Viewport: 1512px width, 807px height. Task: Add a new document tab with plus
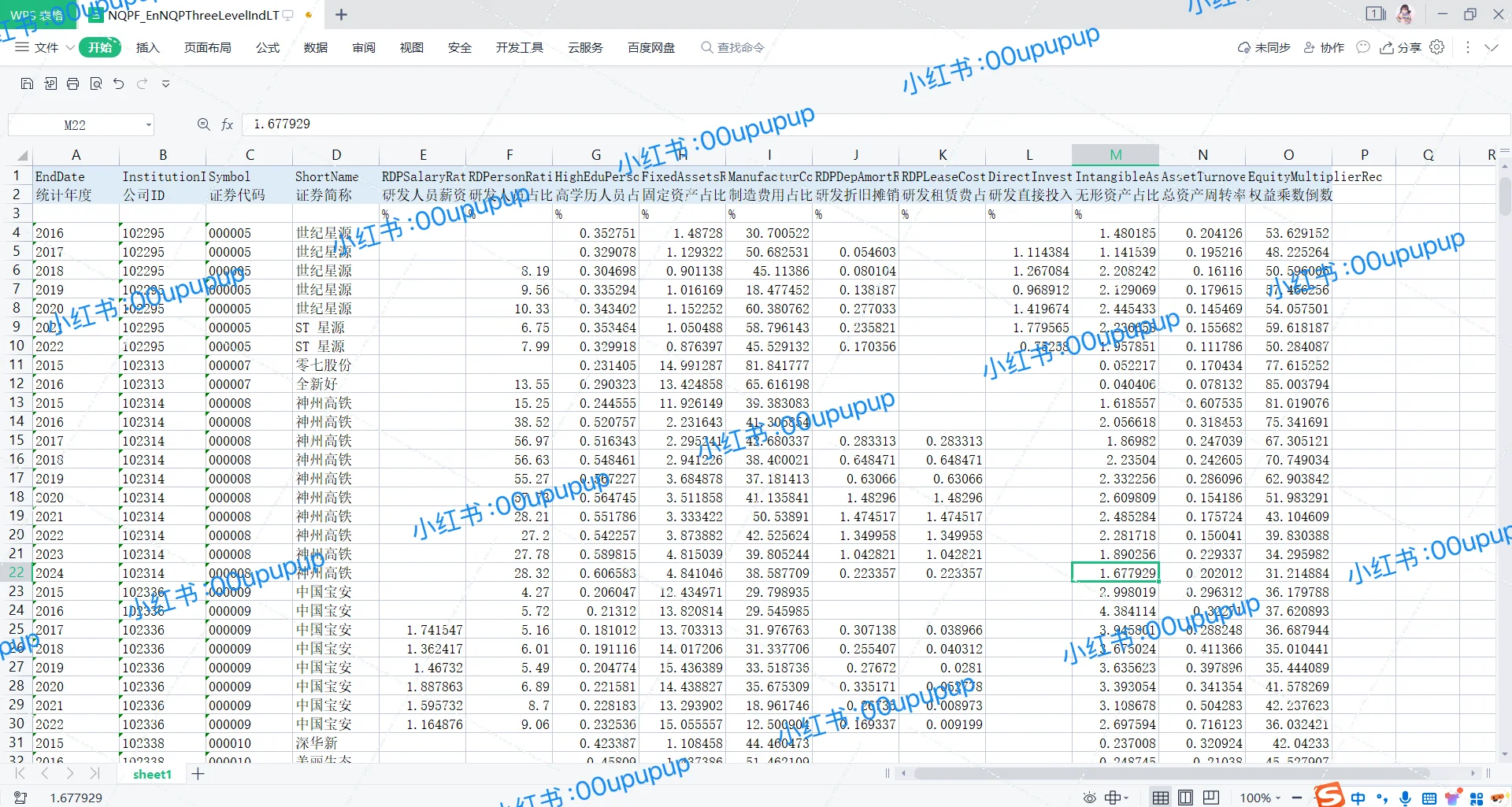(x=341, y=14)
